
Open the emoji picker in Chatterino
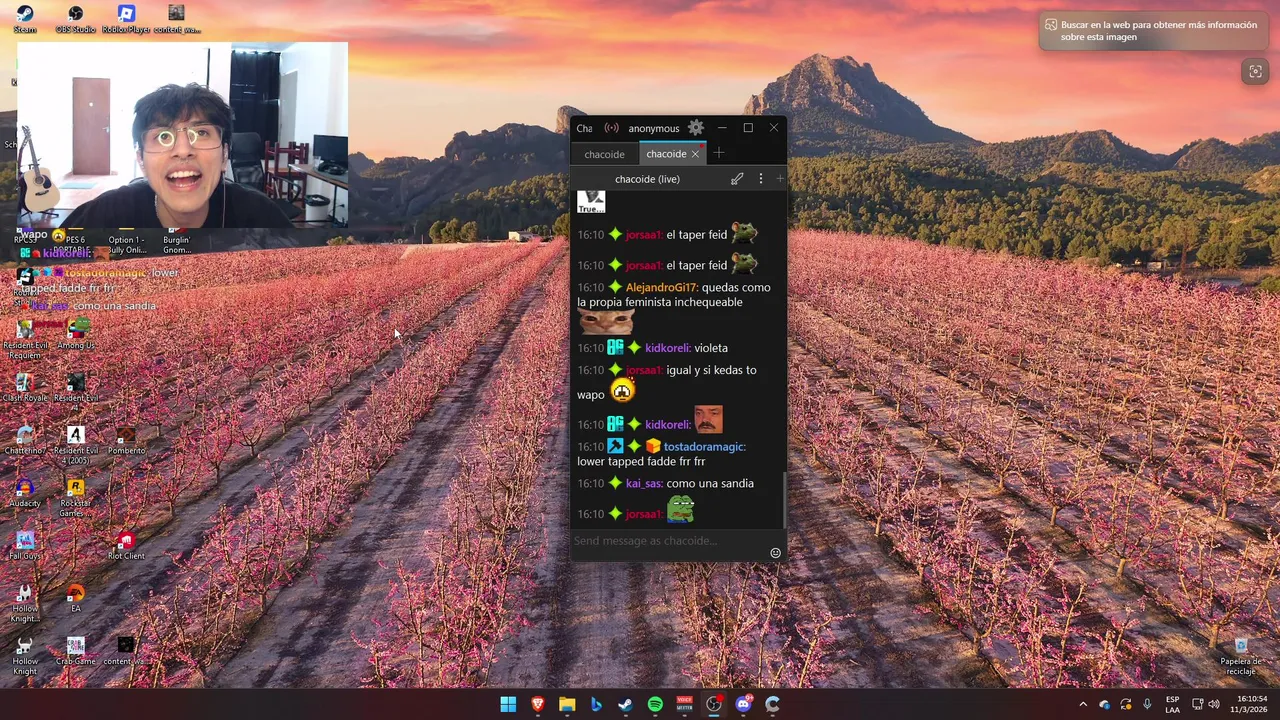[775, 553]
